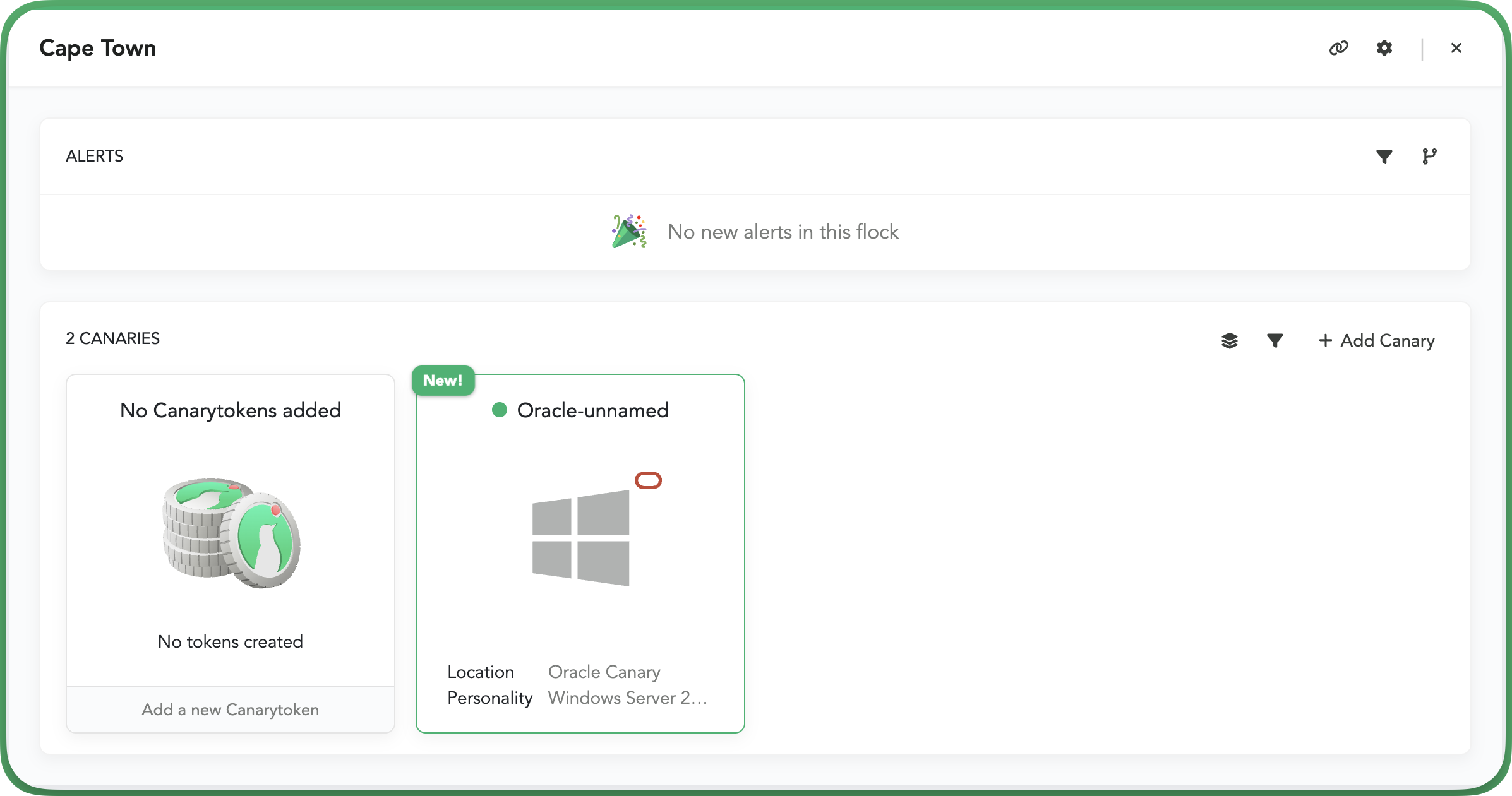Screen dimensions: 1512x796
Task: Click Add a new Canarytoken
Action: coord(231,710)
